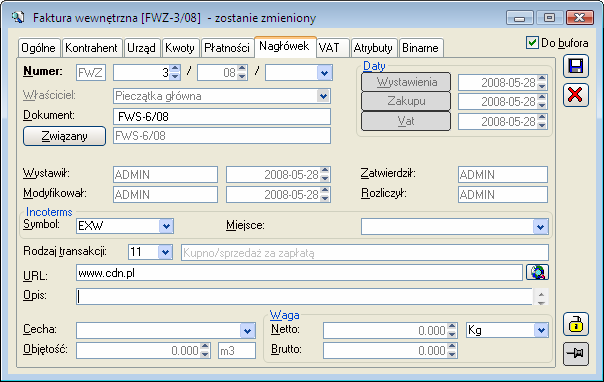Close the Faktura wewnętrzna window
The height and width of the screenshot is (382, 604).
click(x=579, y=18)
